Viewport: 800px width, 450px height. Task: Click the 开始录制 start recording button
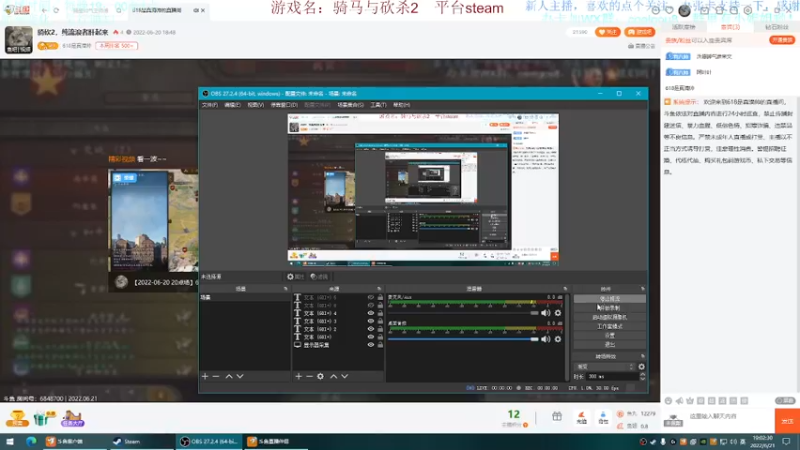point(610,308)
